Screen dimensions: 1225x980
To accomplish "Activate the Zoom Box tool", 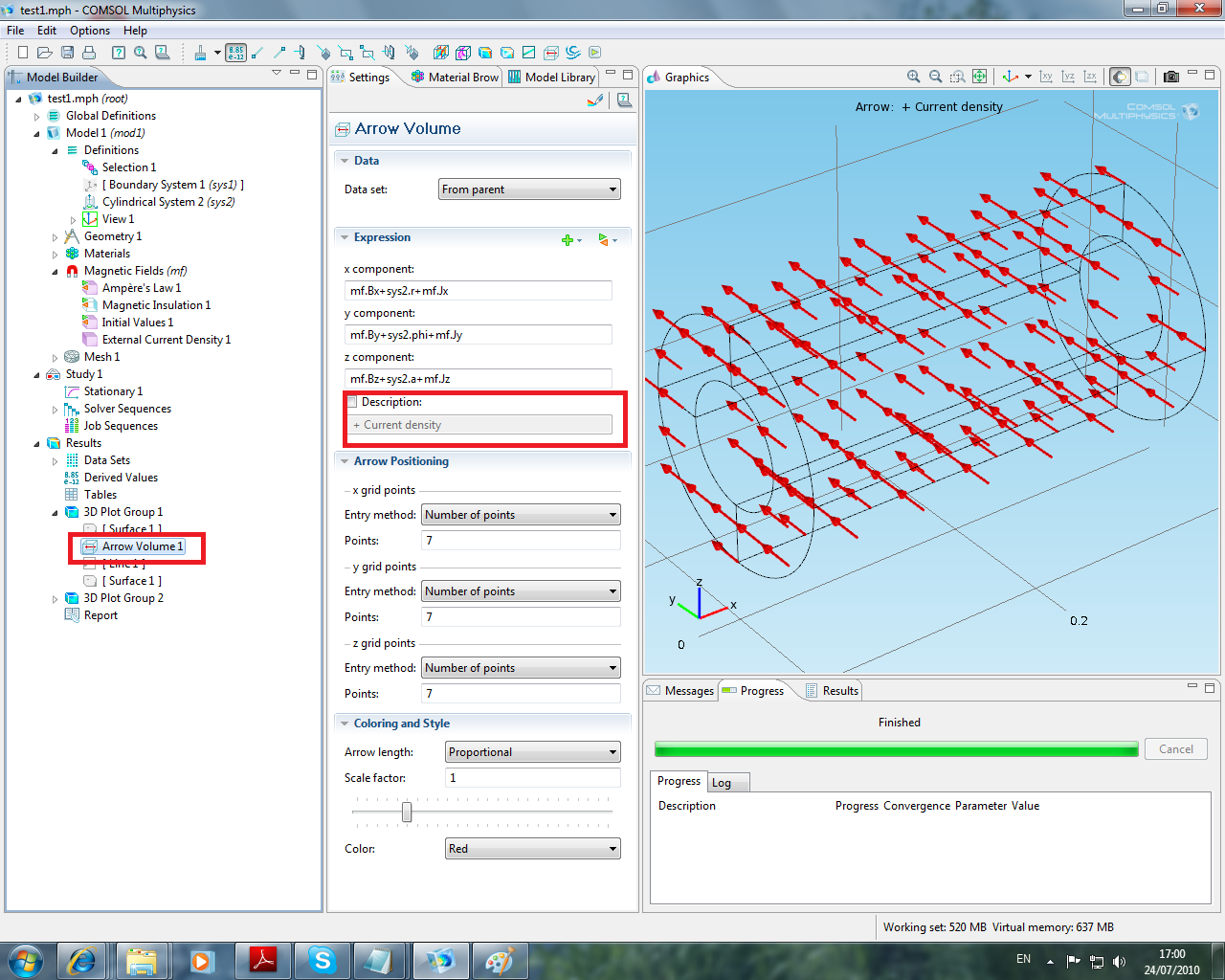I will click(x=958, y=77).
